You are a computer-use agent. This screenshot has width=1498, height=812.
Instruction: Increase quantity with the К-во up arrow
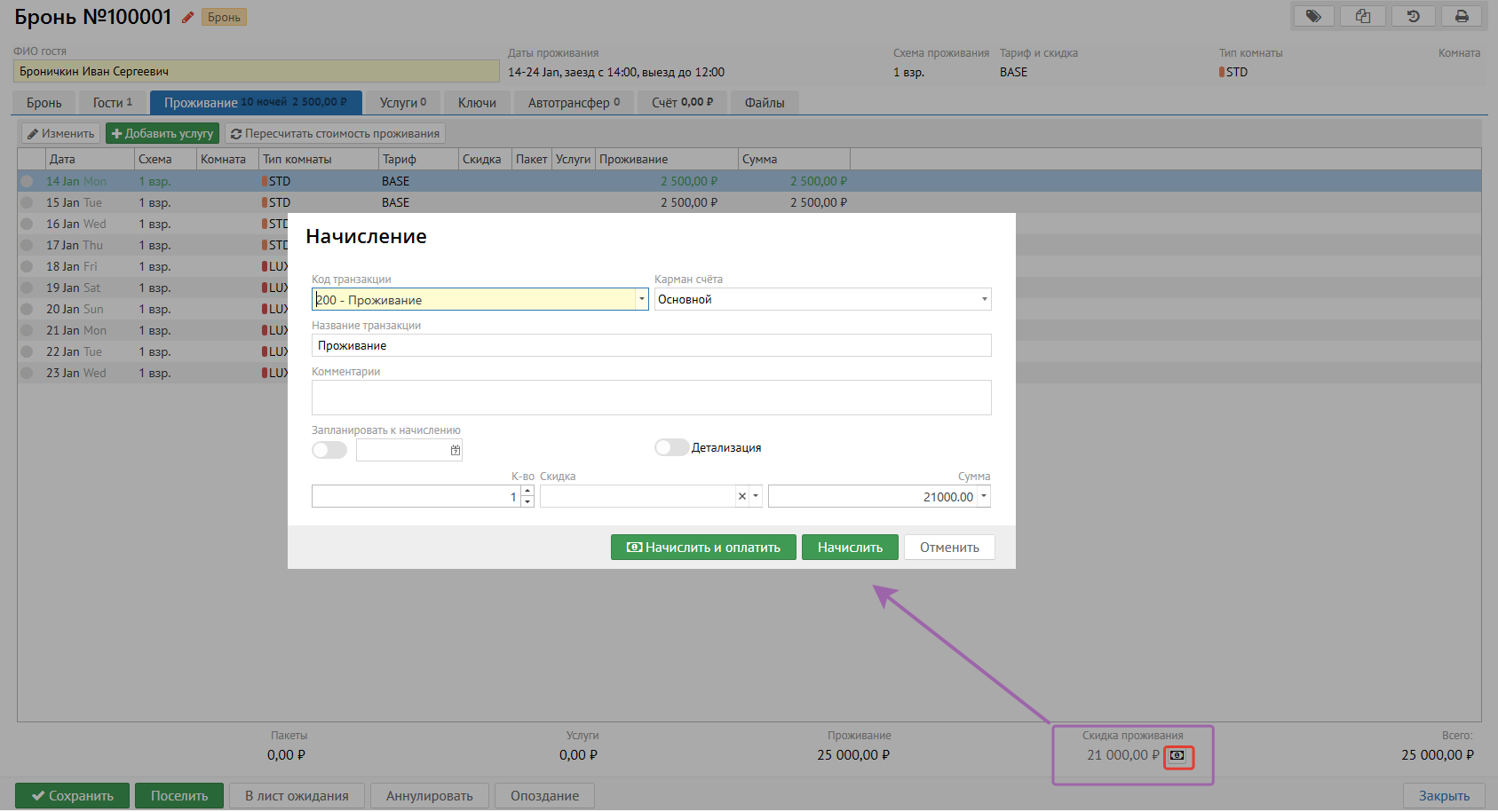pyautogui.click(x=527, y=491)
